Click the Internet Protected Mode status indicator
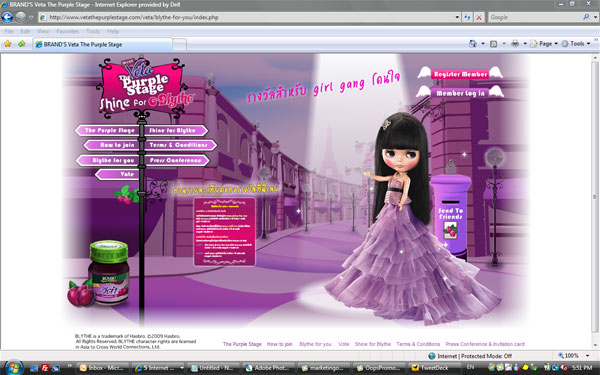Viewport: 600px width, 375px height. click(470, 356)
